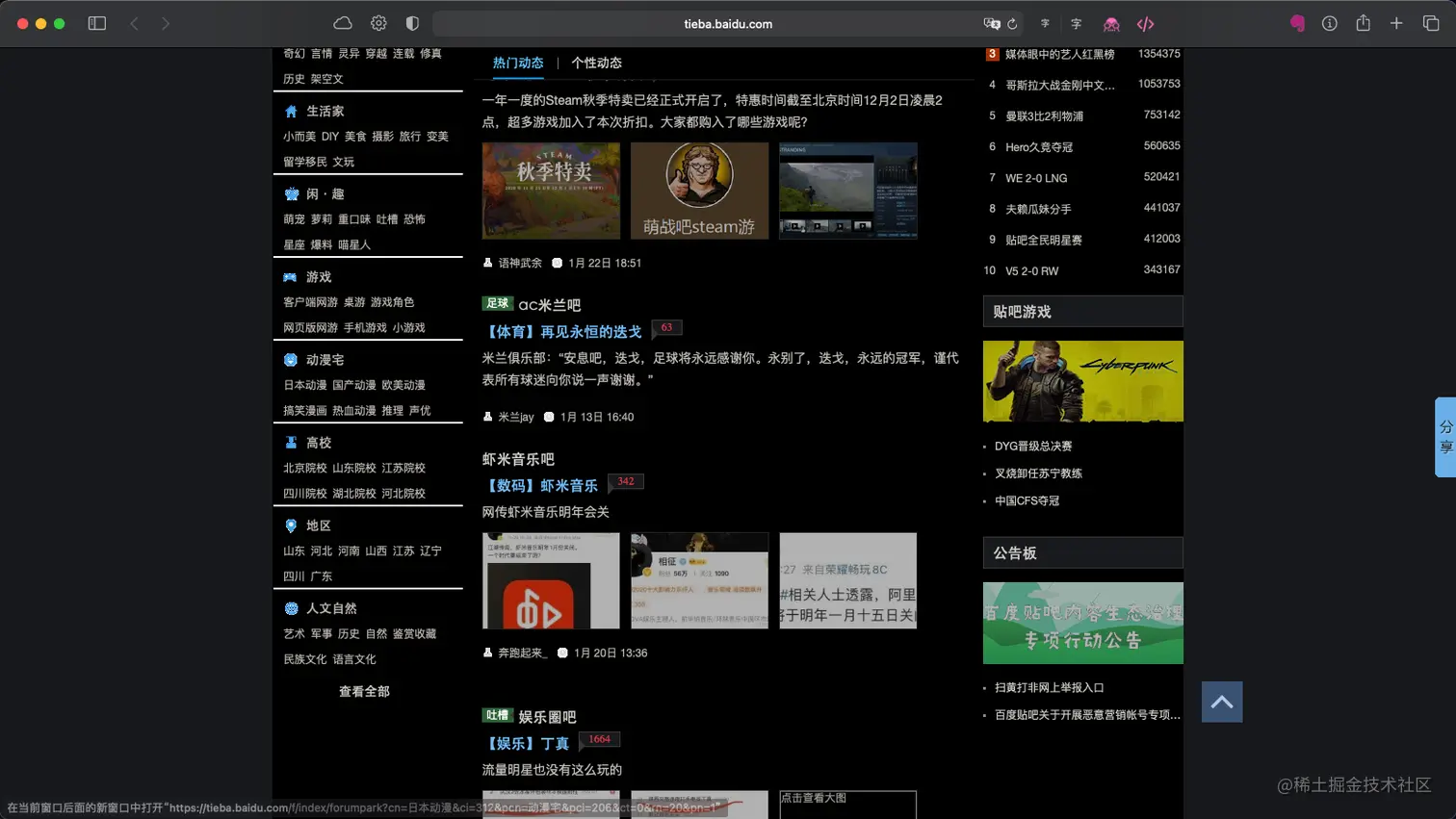Click the house icon beside 生活家

(x=291, y=112)
